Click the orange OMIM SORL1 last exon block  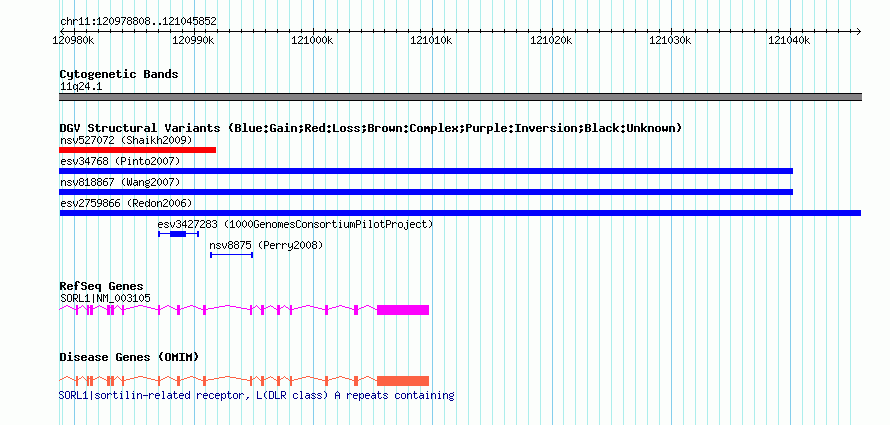point(403,381)
